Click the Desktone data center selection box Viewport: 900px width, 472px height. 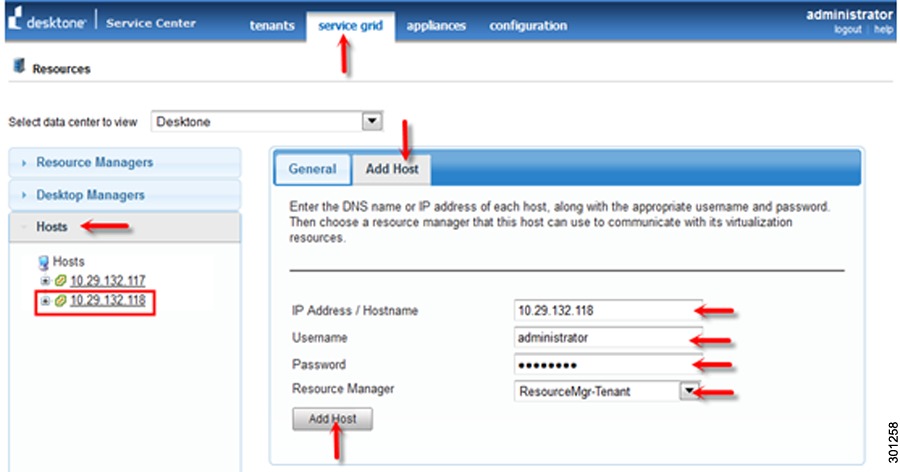tap(267, 121)
